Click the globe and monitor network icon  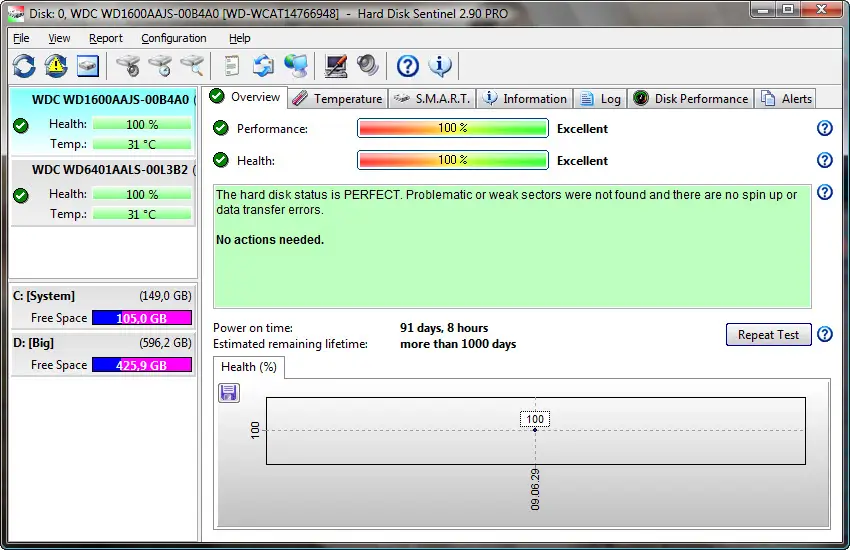coord(295,66)
